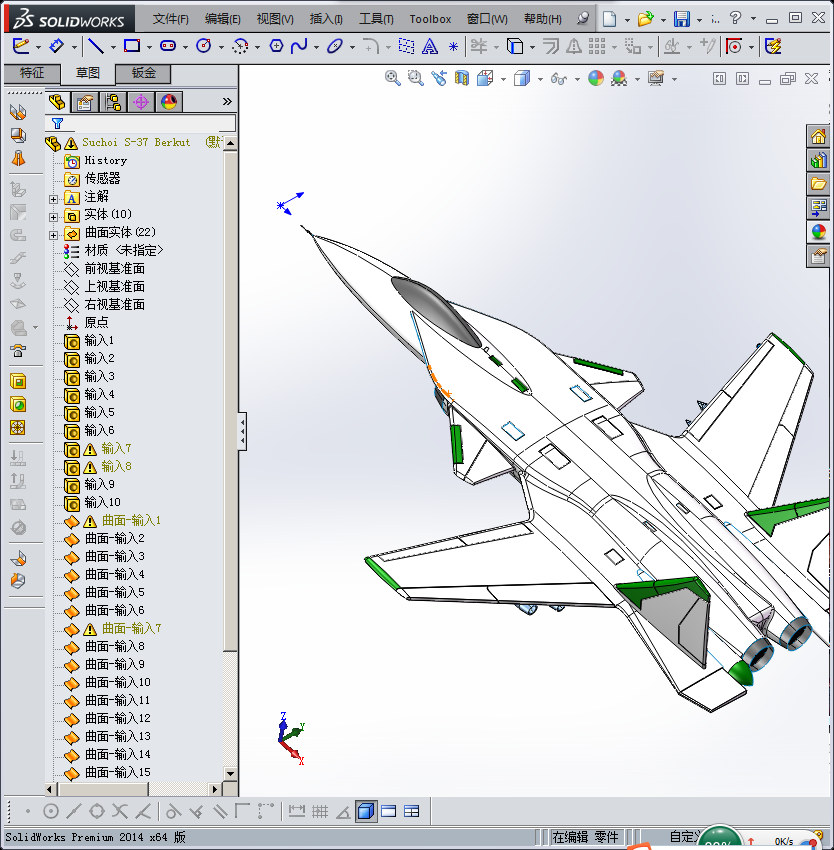834x850 pixels.
Task: Open the display style dropdown arrow
Action: coord(540,80)
